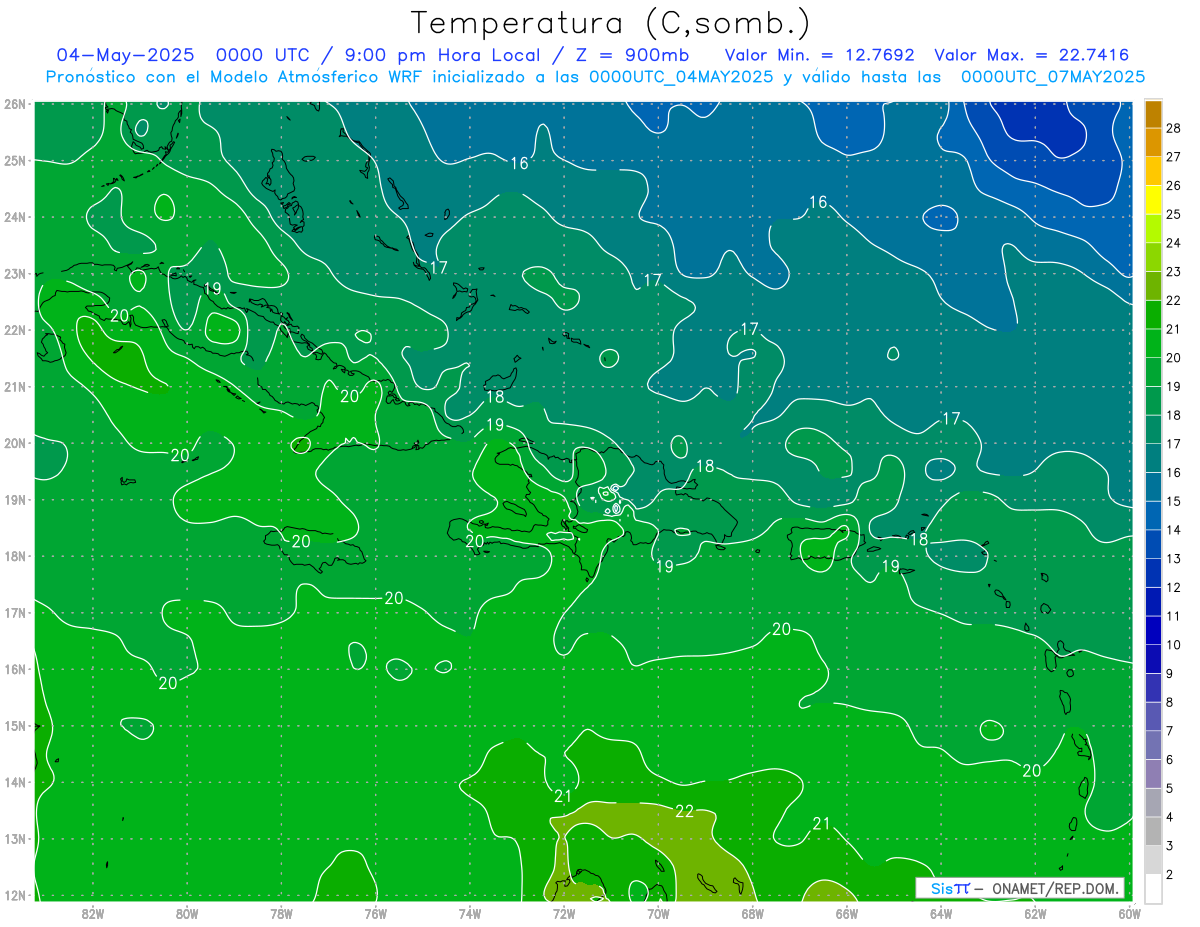Click the Sisπ ONAMET/REP.DOM. logo box

pos(1020,888)
